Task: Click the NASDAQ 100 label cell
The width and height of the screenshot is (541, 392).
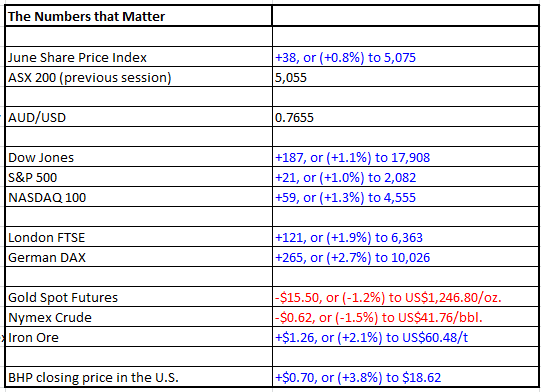Action: click(x=139, y=197)
